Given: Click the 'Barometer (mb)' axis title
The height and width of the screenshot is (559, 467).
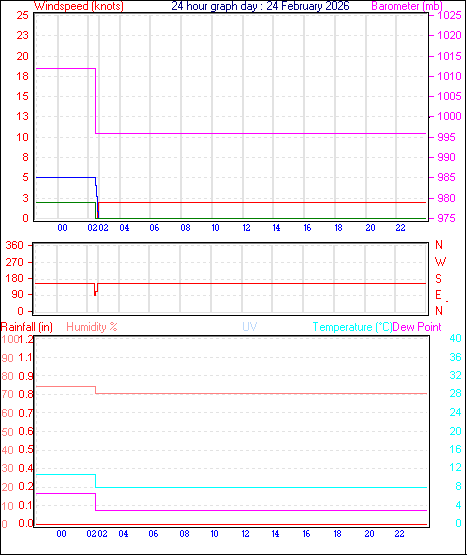Looking at the screenshot, I should pyautogui.click(x=407, y=6).
